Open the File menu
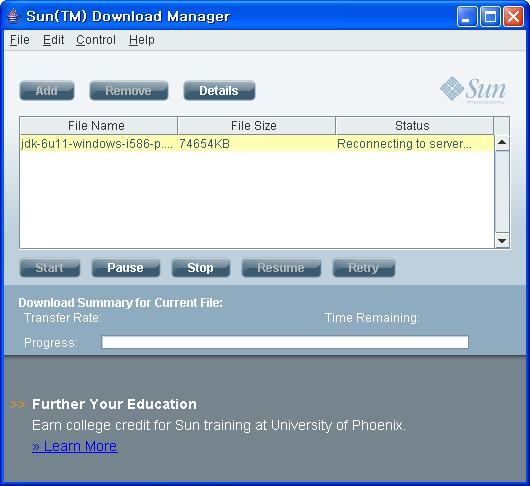Image resolution: width=530 pixels, height=486 pixels. coord(20,40)
